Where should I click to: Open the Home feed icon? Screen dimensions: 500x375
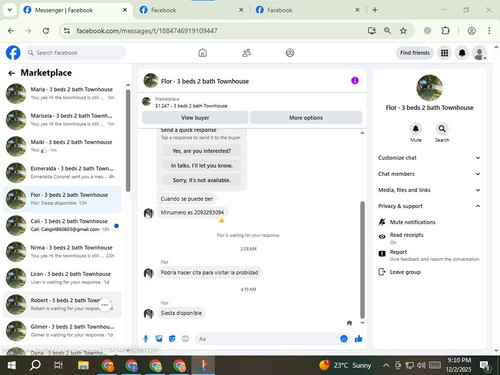click(x=202, y=53)
